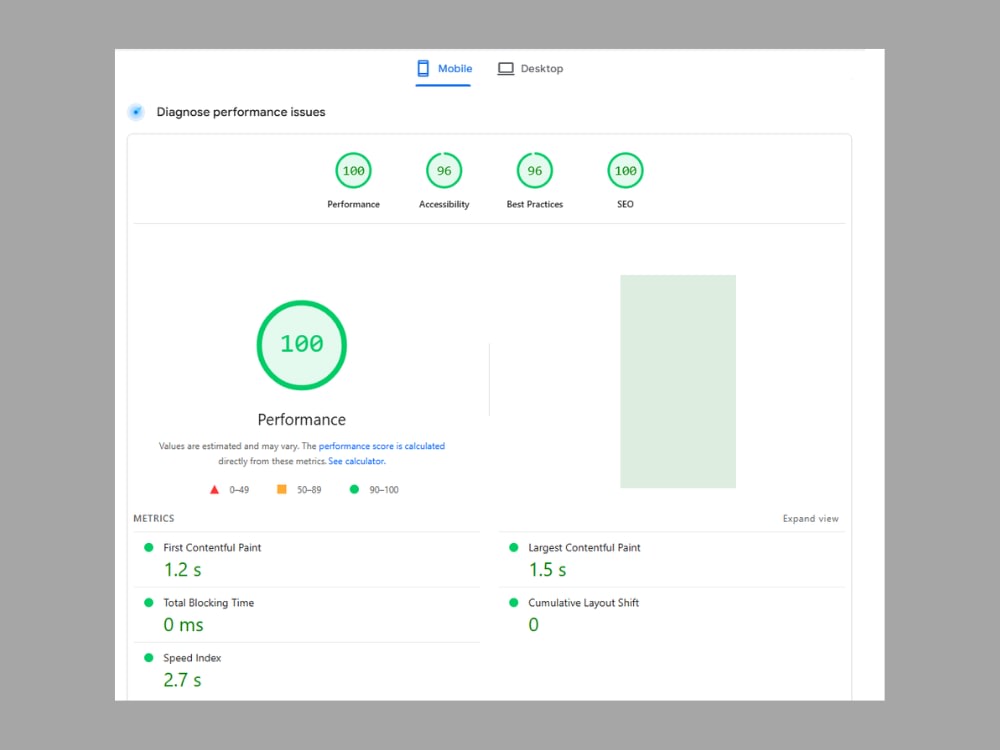Select the Best Practices score gauge
Image resolution: width=1000 pixels, height=750 pixels.
(x=534, y=170)
